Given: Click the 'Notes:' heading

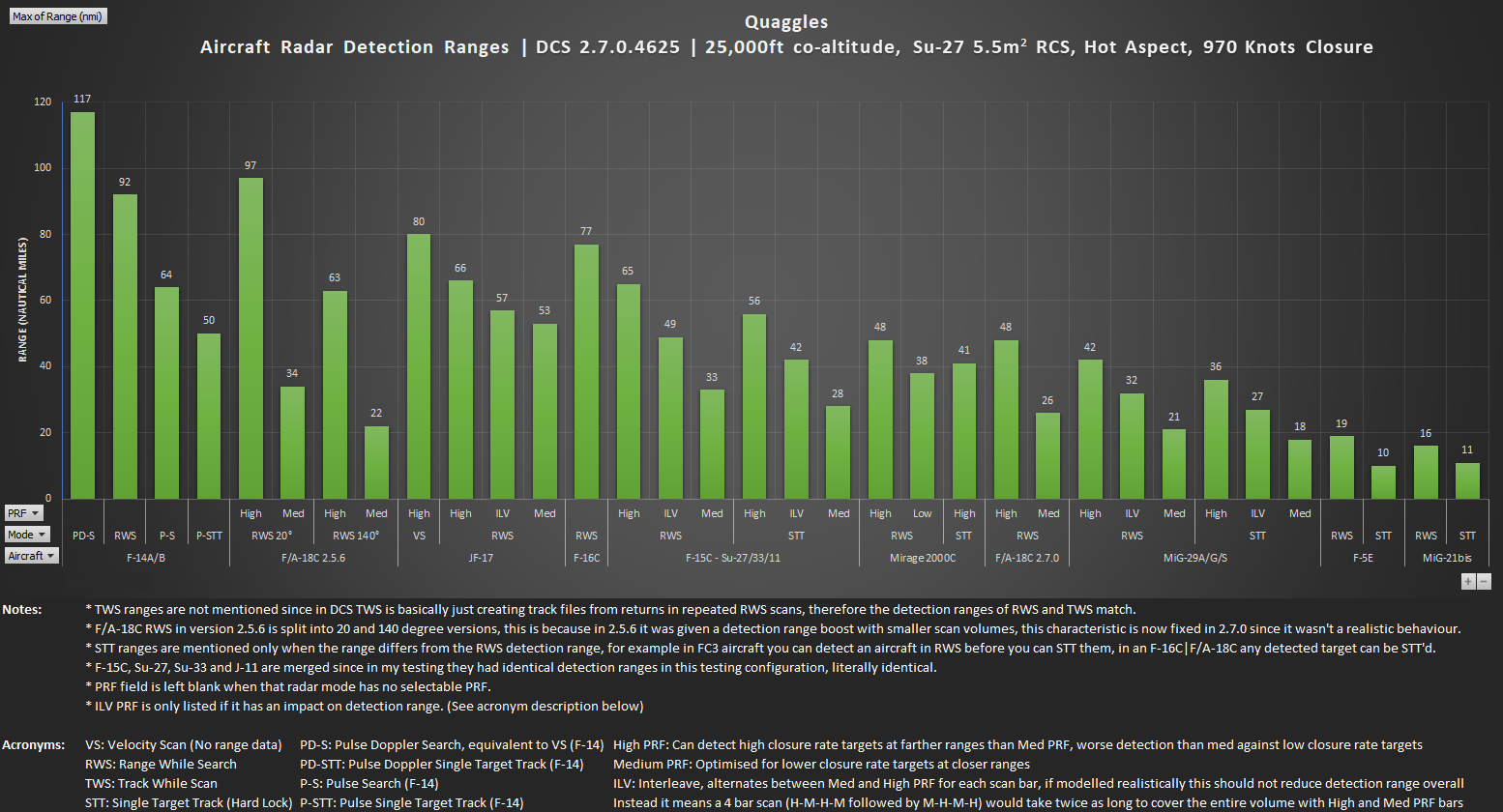Looking at the screenshot, I should tap(22, 609).
